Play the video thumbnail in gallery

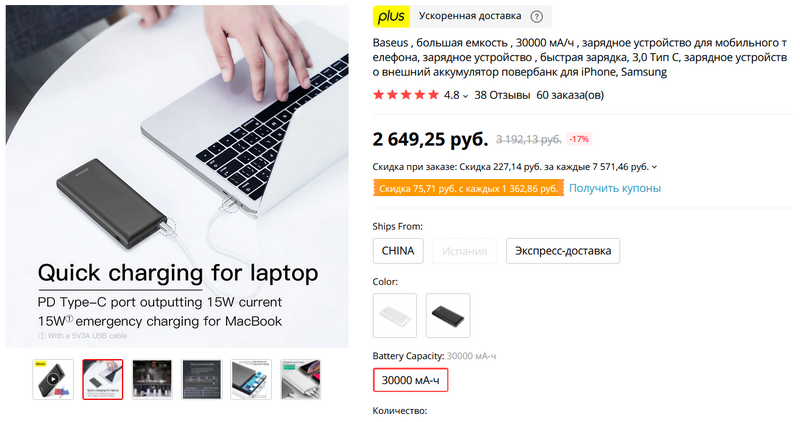click(53, 379)
